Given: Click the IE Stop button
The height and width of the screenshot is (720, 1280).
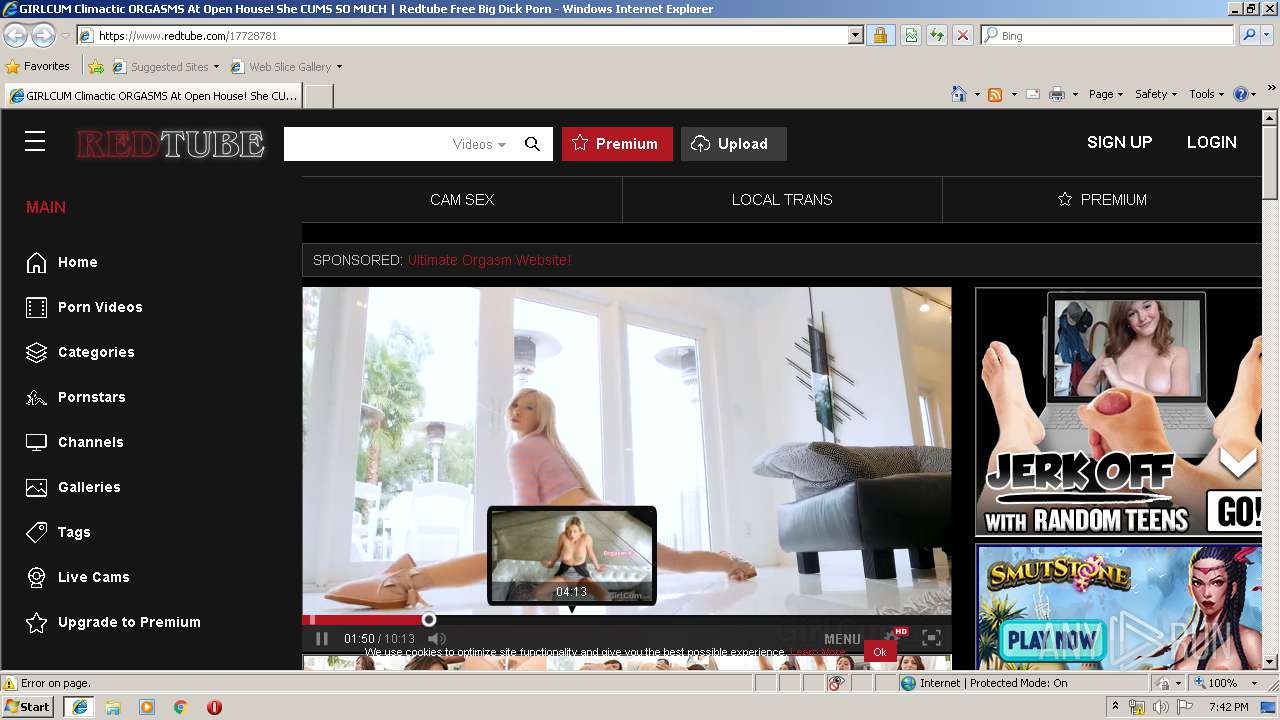Looking at the screenshot, I should 962,35.
